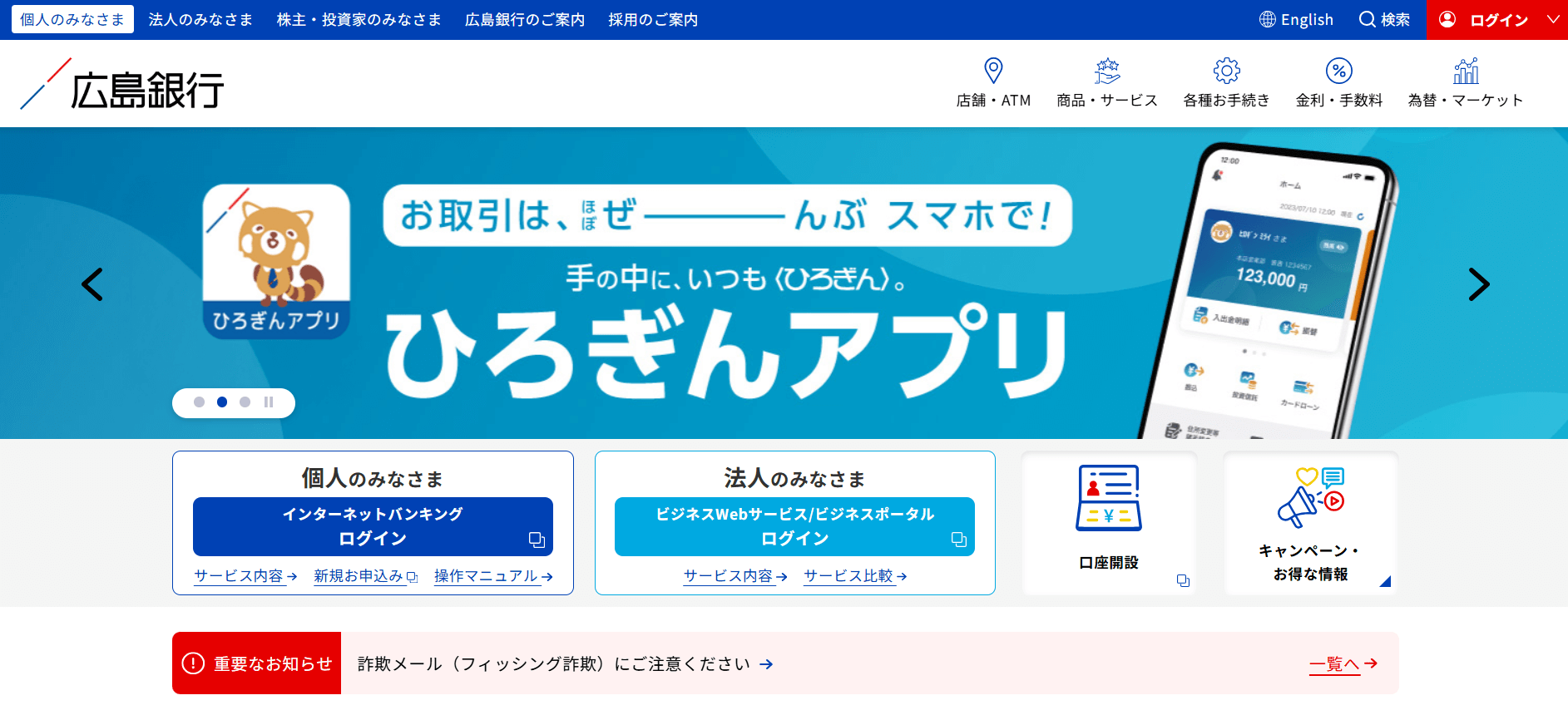This screenshot has width=1568, height=715.
Task: Select the first carousel slide dot
Action: point(199,402)
